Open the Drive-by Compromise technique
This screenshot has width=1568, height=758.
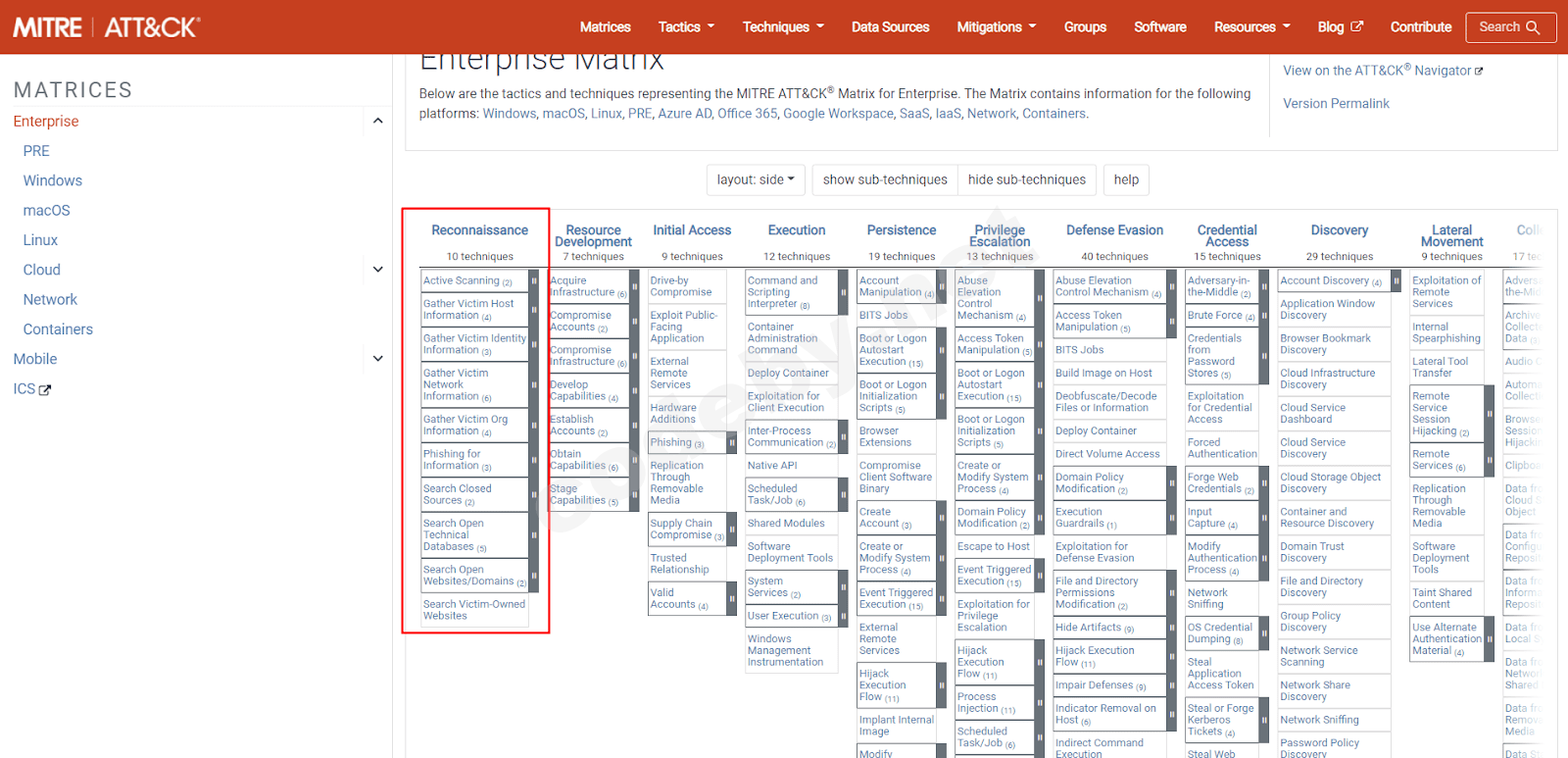(681, 286)
